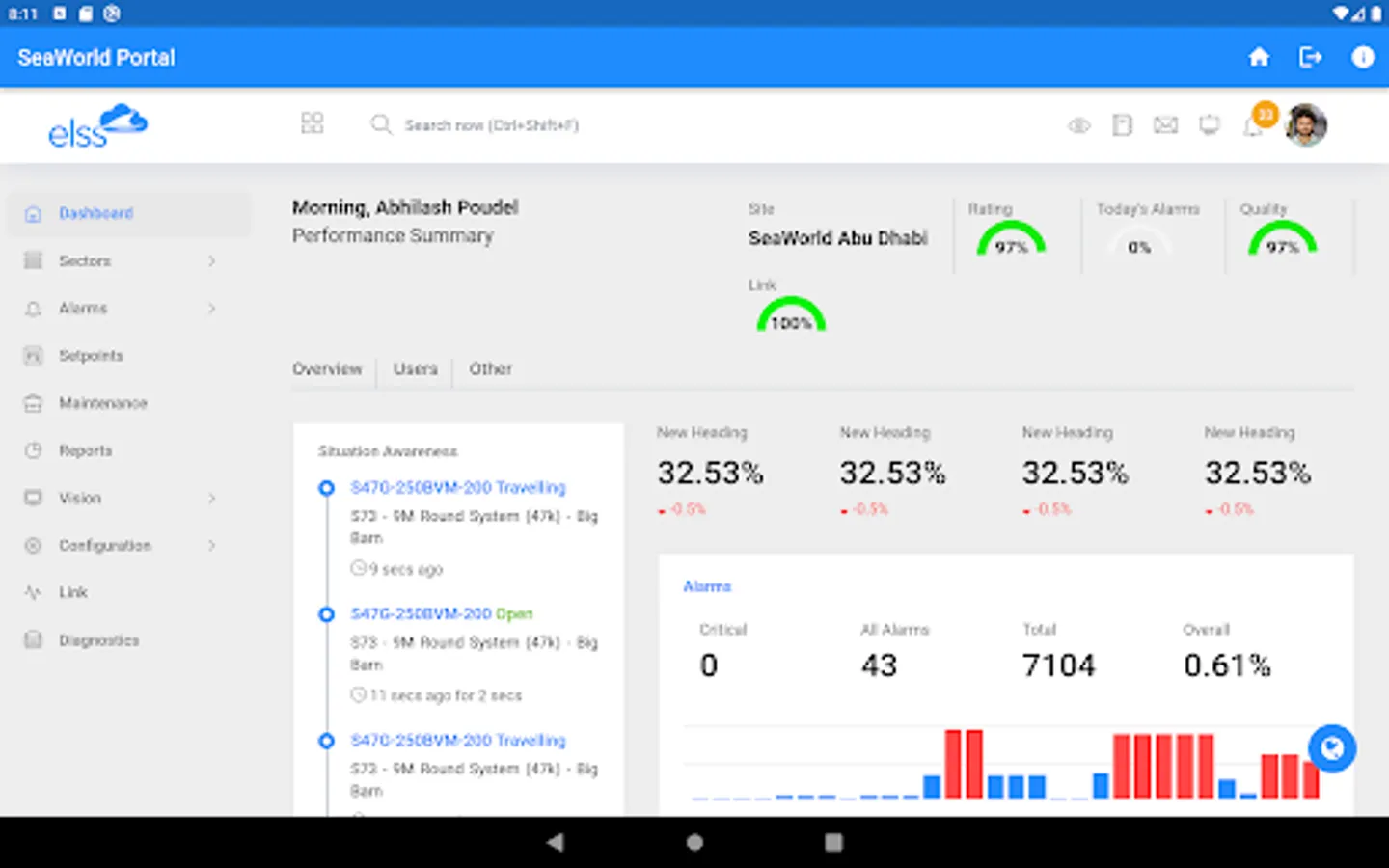Switch to the Users tab
This screenshot has height=868, width=1389.
point(415,369)
